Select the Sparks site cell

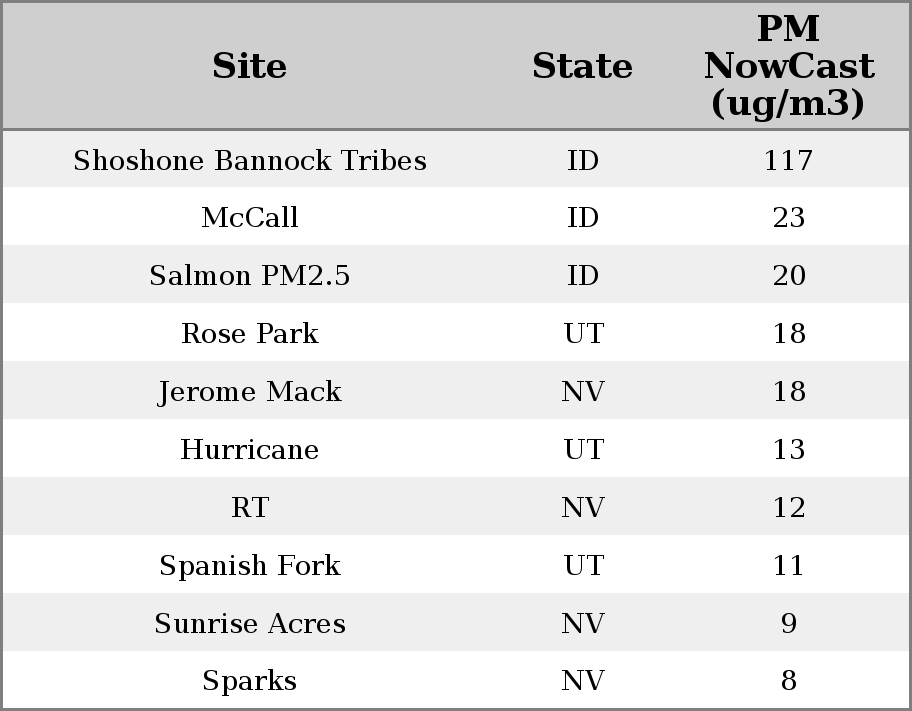[x=249, y=681]
